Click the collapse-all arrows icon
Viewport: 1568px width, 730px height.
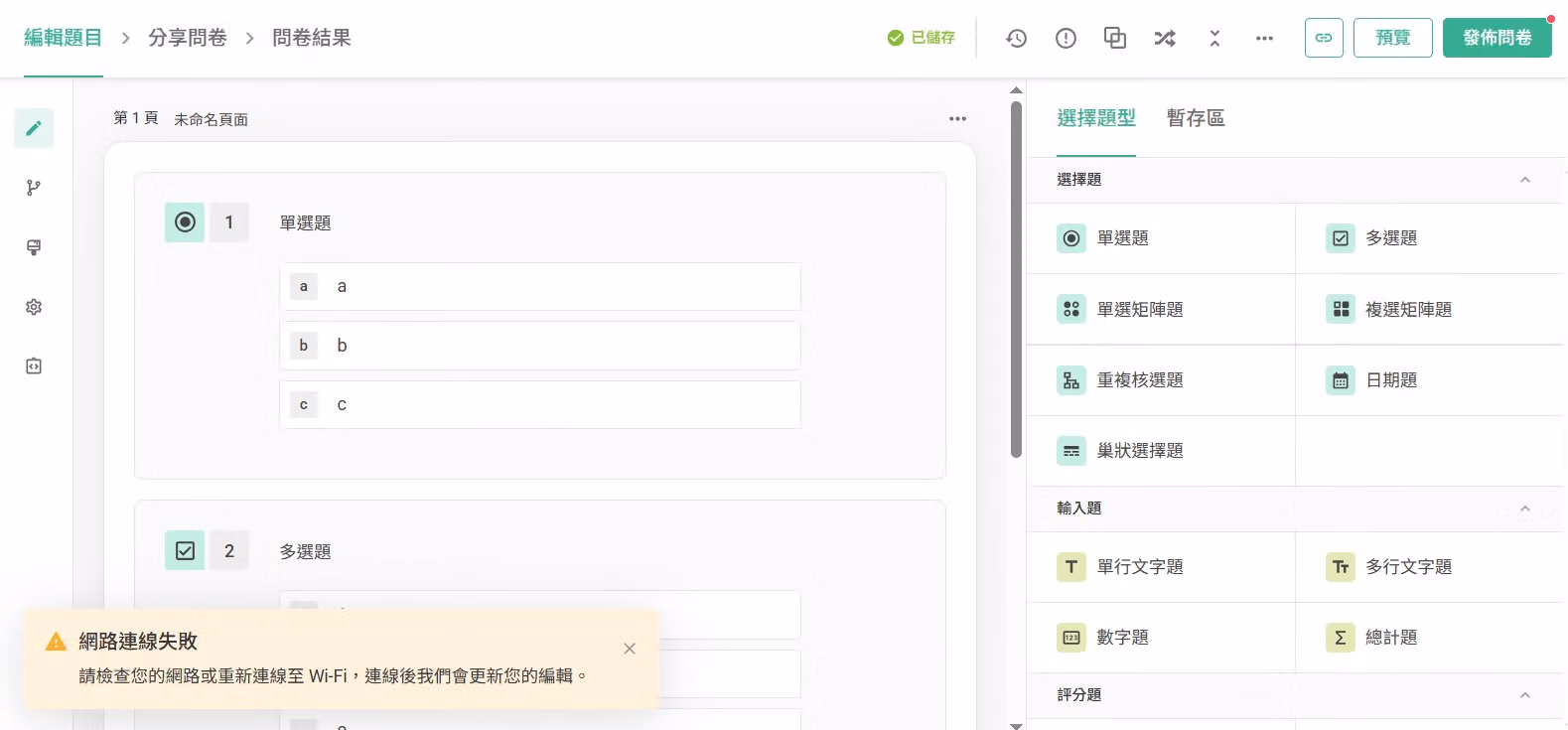(x=1214, y=38)
